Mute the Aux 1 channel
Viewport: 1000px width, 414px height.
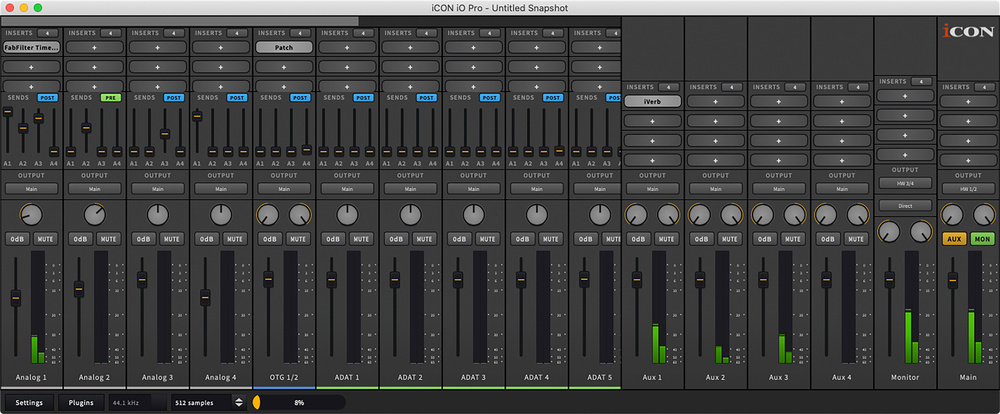click(665, 239)
